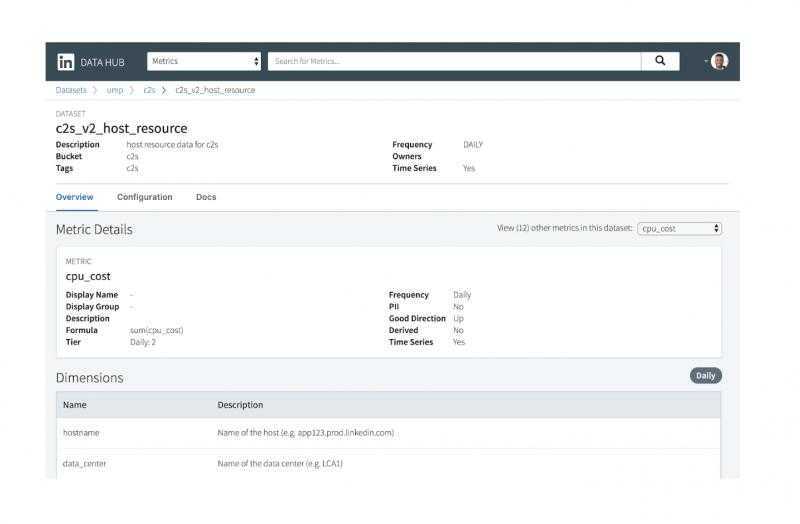
Task: Click the c2s_v2_host_resource breadcrumb
Action: click(x=215, y=90)
